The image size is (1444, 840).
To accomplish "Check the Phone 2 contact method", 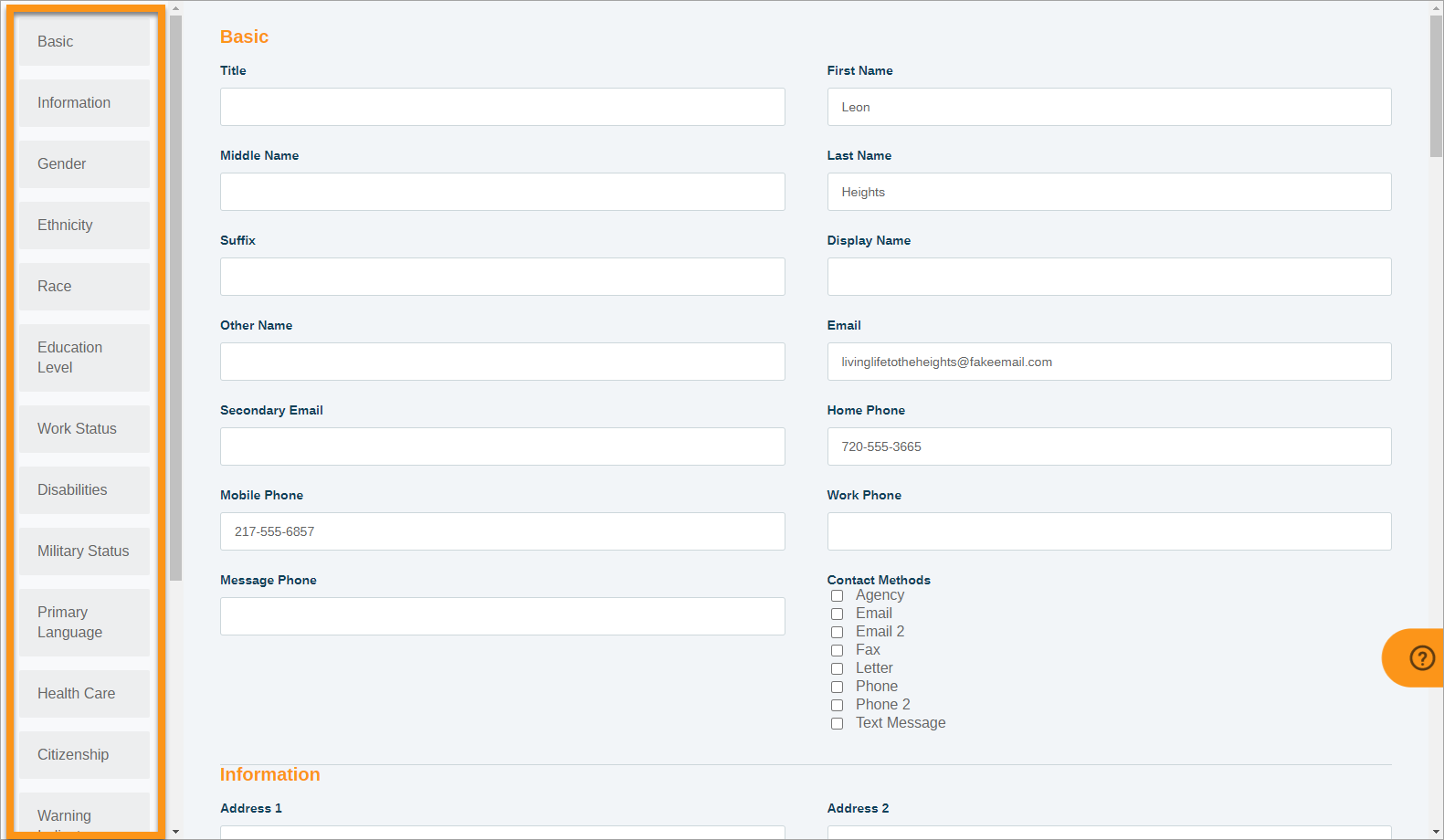I will click(x=837, y=706).
